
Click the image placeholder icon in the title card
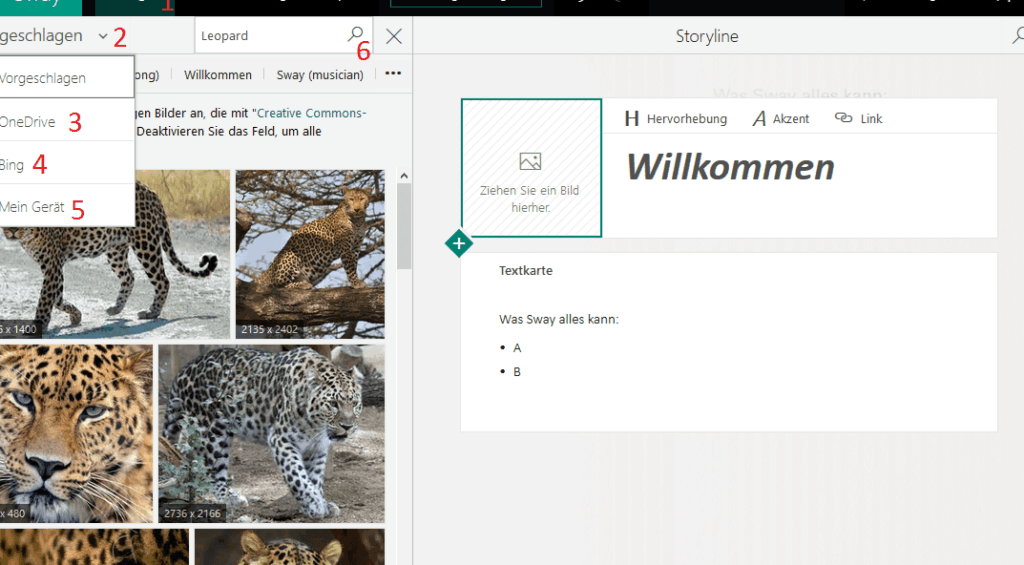530,161
